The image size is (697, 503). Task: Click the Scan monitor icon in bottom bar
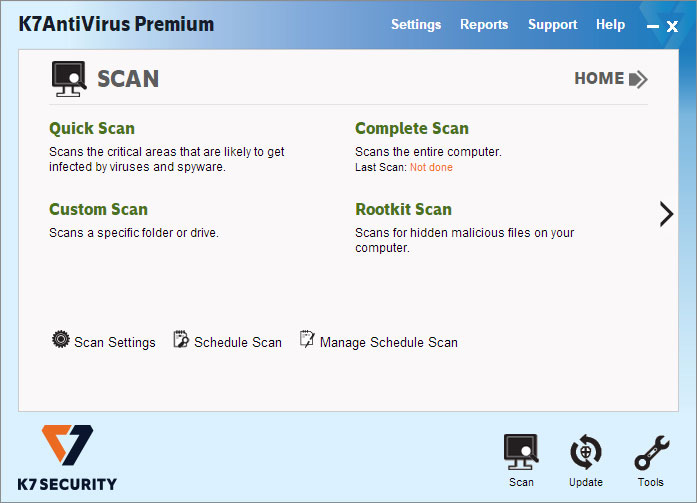click(x=521, y=452)
